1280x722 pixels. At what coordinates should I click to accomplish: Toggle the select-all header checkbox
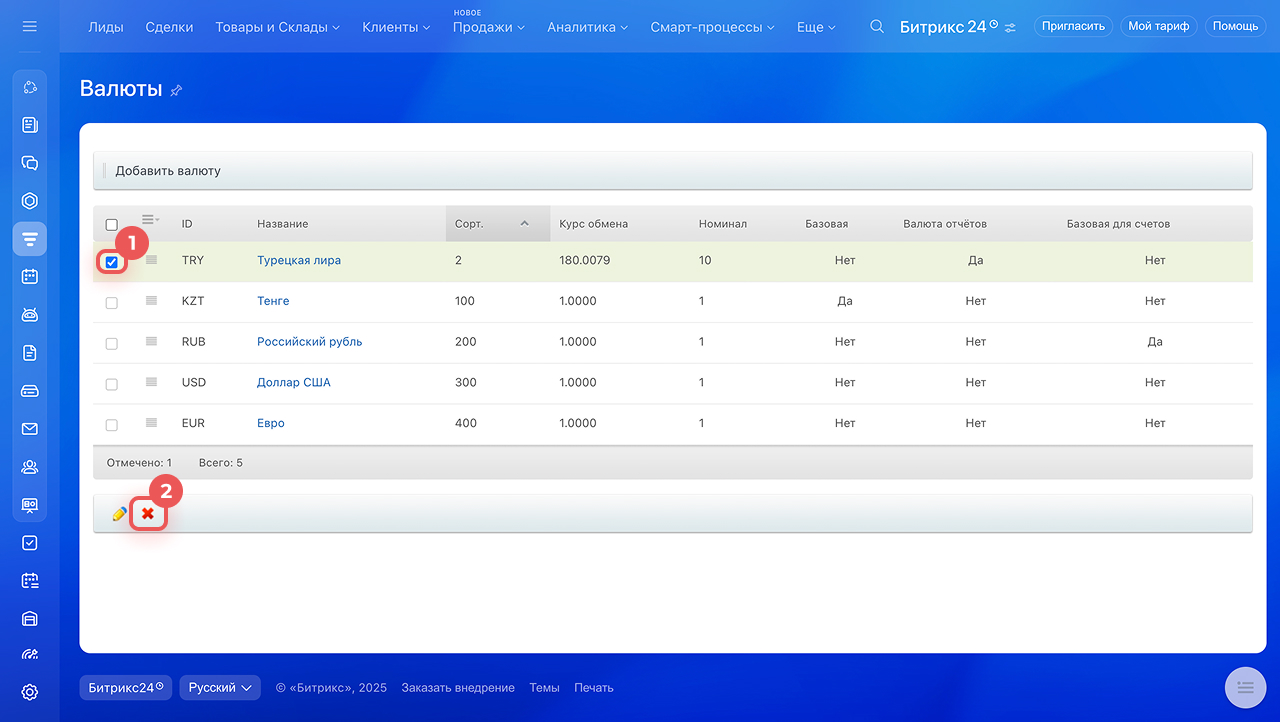[x=112, y=225]
